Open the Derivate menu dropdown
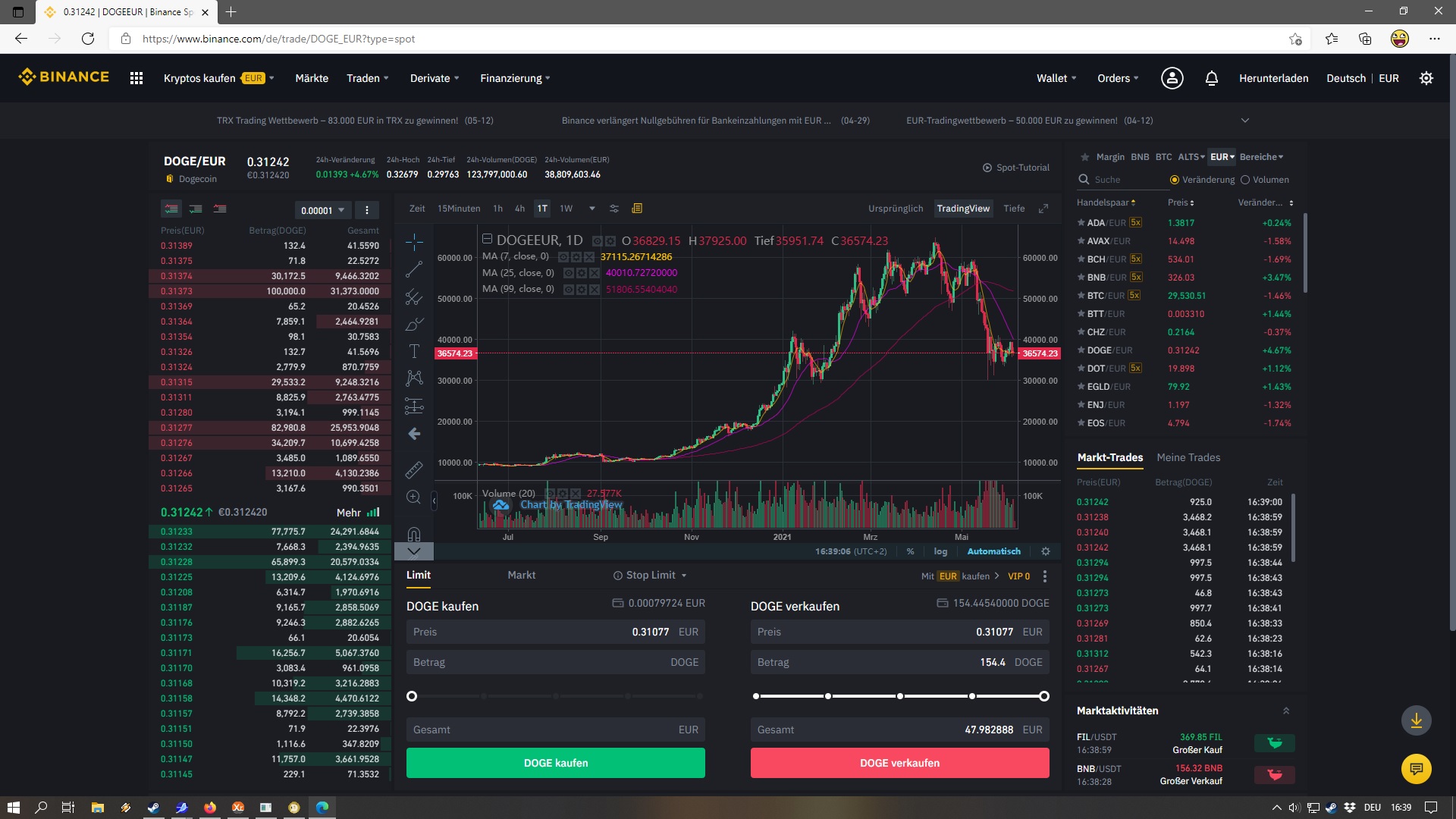 (x=434, y=78)
